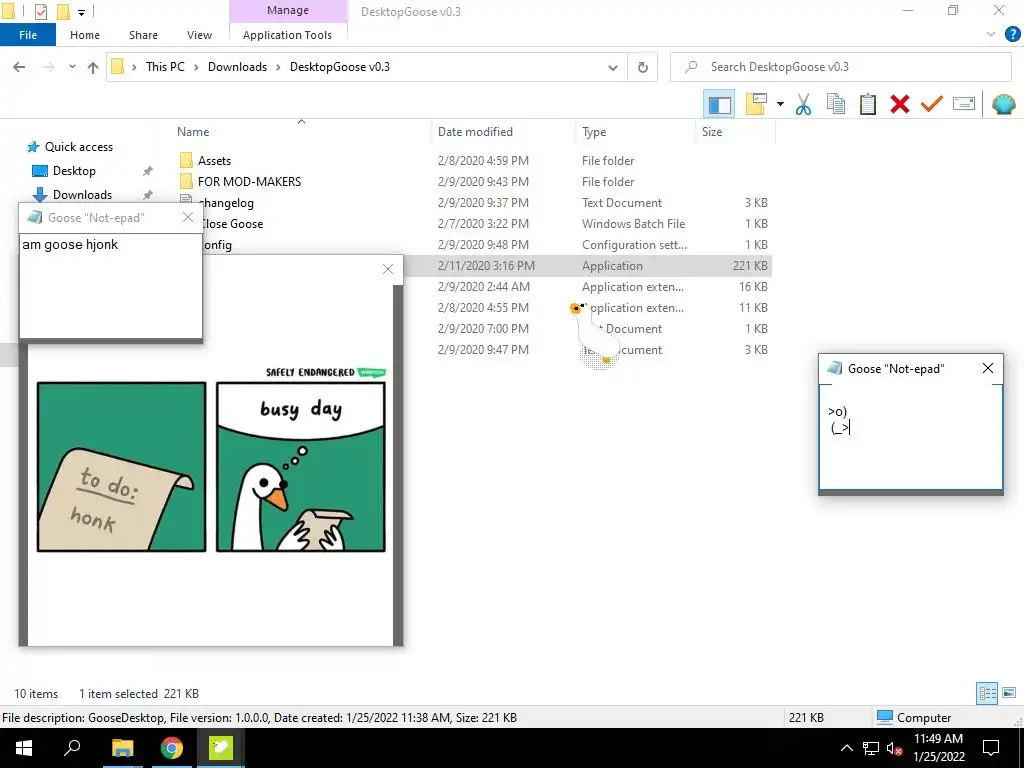Toggle the navigation pane button in toolbar
This screenshot has height=768, width=1024.
tap(719, 104)
